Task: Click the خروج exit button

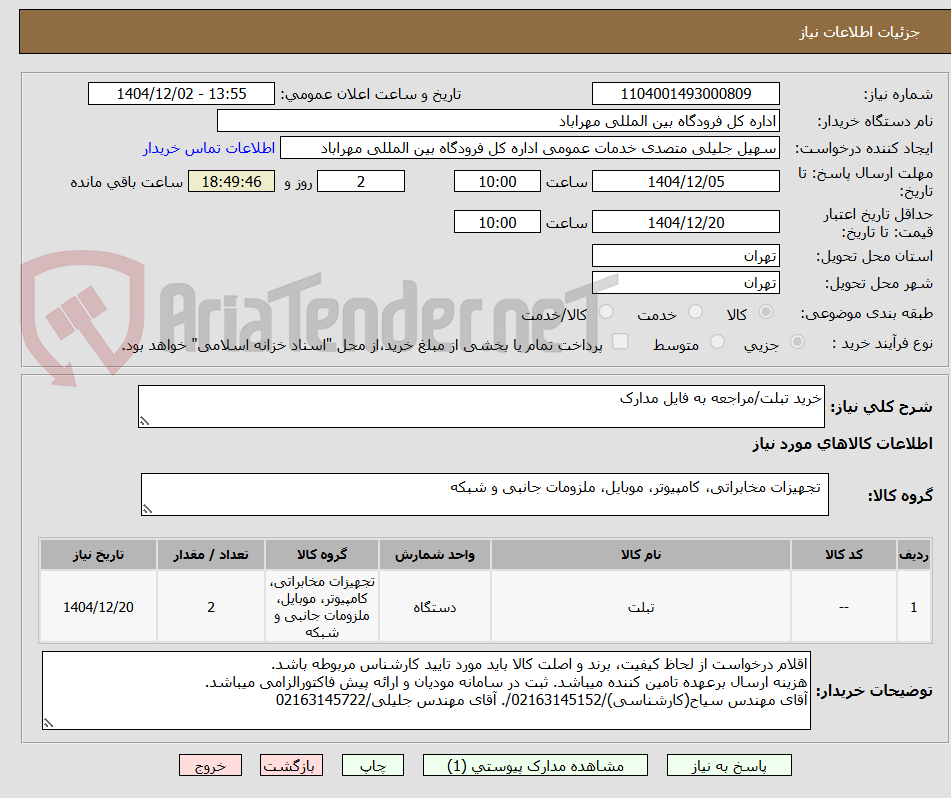Action: click(x=210, y=765)
